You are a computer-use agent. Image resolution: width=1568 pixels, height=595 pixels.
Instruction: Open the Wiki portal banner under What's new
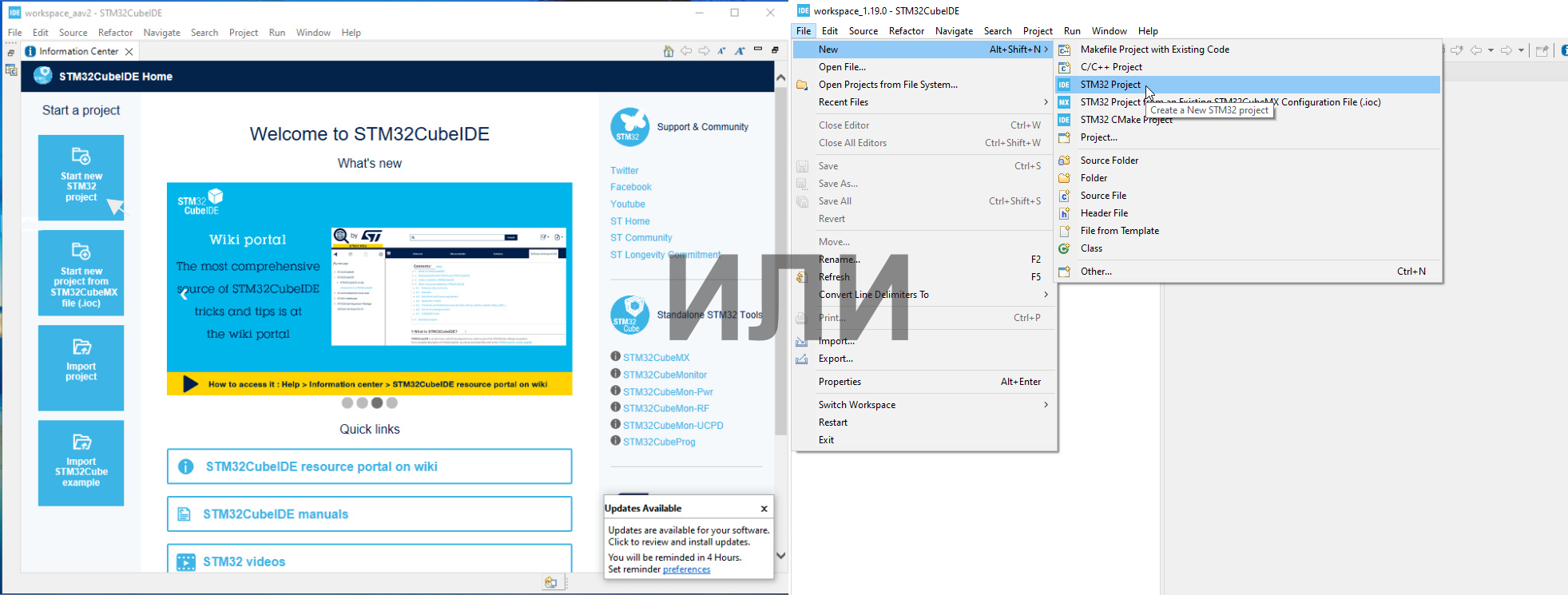point(370,289)
